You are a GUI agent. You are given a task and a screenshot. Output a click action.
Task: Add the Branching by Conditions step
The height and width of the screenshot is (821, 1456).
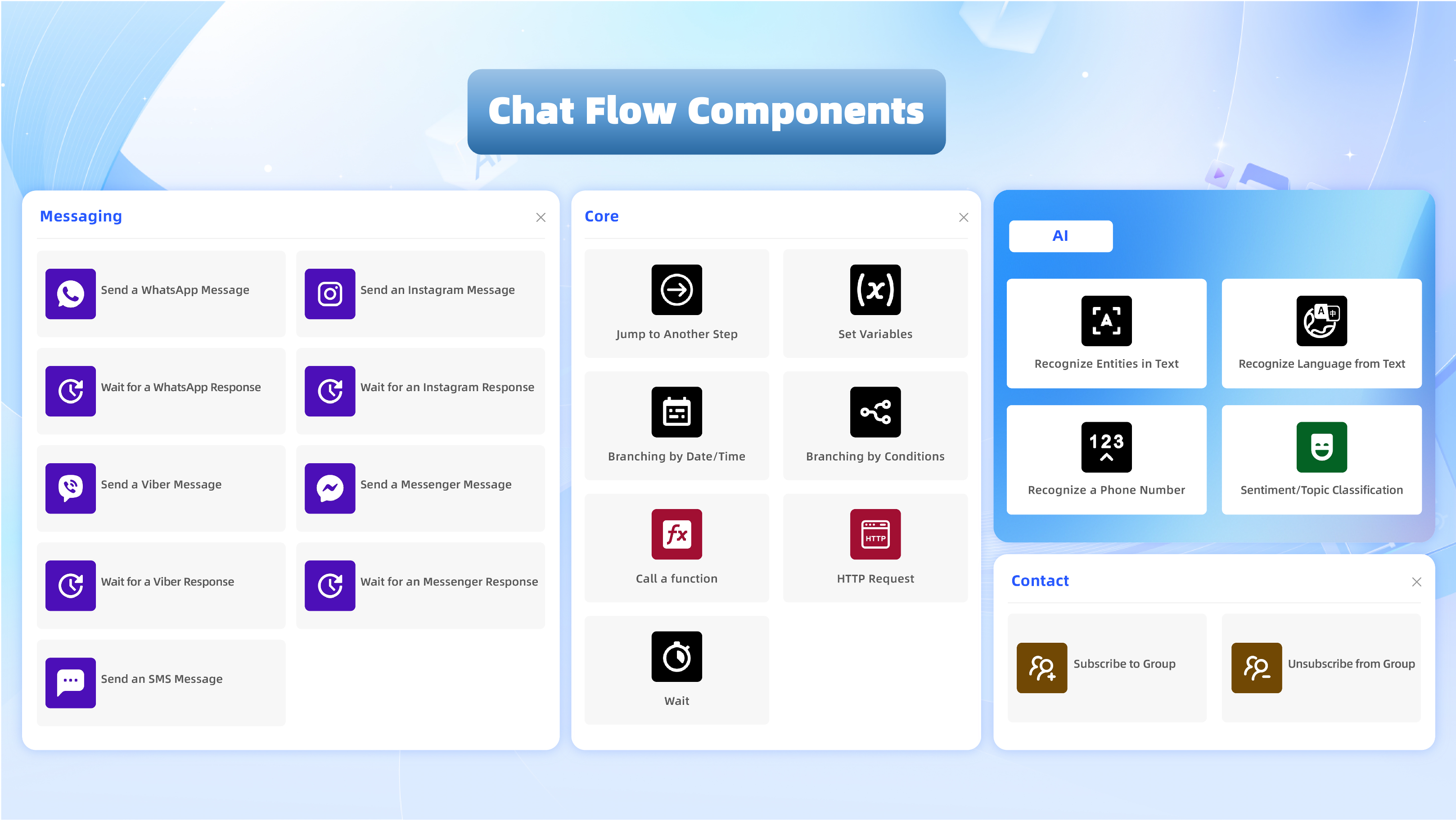(875, 426)
